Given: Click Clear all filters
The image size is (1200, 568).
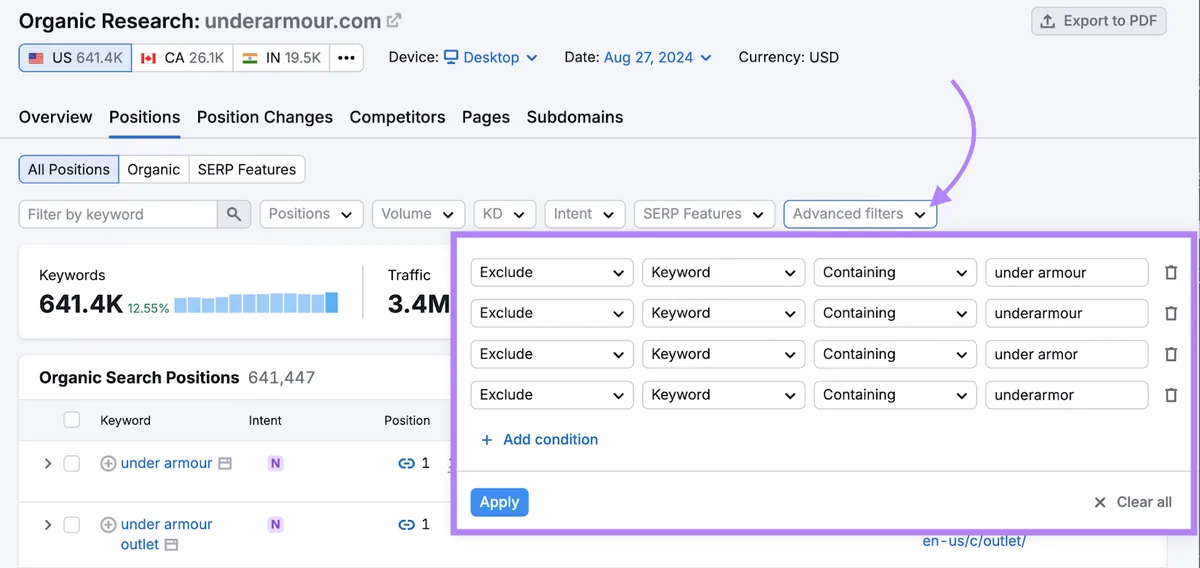Looking at the screenshot, I should tap(1132, 502).
